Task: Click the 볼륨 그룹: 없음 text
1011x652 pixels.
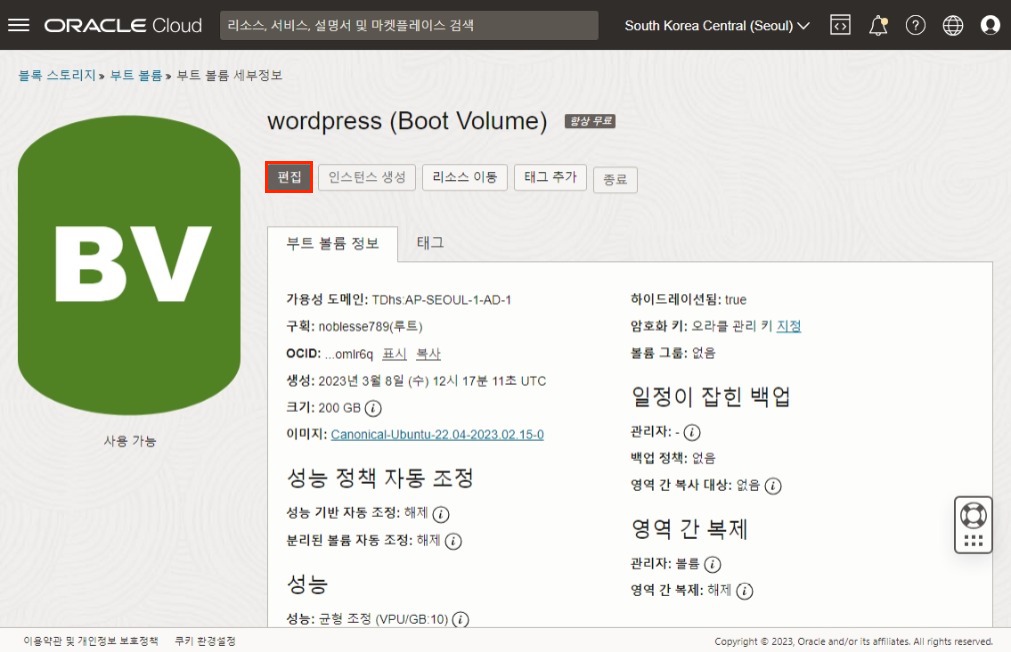Action: (x=673, y=353)
